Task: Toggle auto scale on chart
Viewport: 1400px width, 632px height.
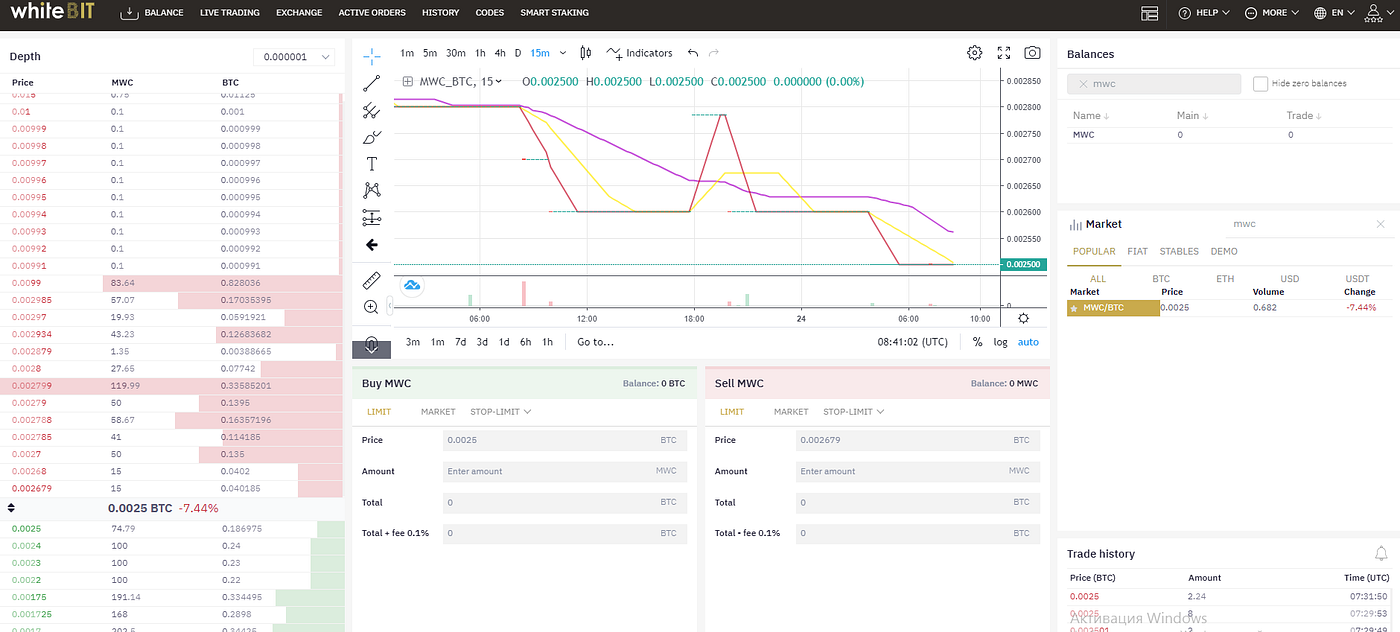Action: click(1028, 342)
